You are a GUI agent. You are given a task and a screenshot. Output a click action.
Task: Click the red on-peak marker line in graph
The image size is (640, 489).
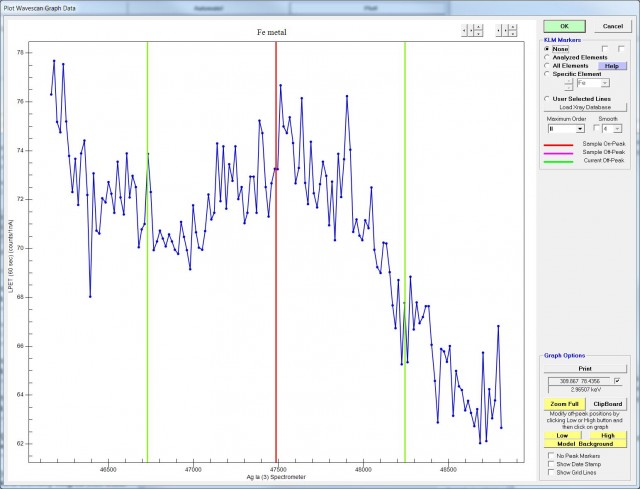(x=276, y=300)
